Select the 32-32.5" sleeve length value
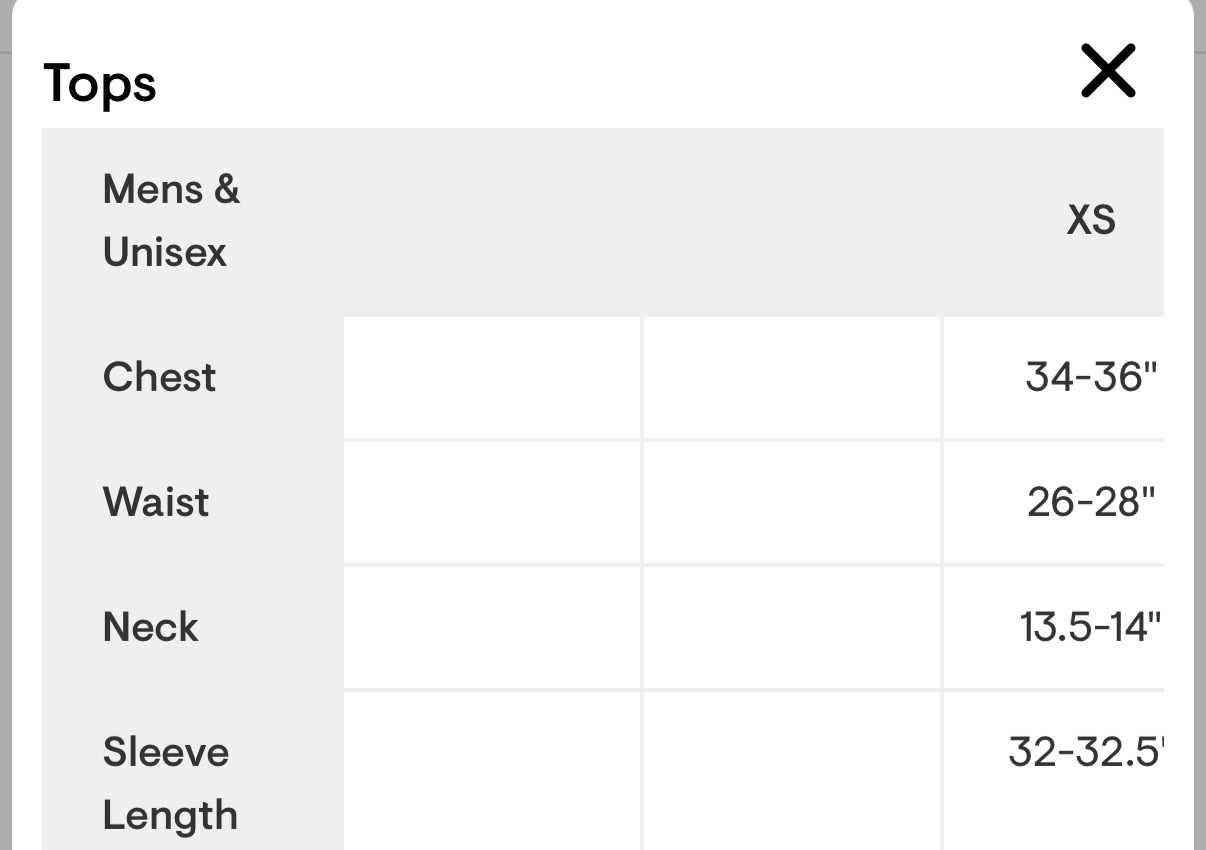This screenshot has height=850, width=1206. pyautogui.click(x=1087, y=752)
